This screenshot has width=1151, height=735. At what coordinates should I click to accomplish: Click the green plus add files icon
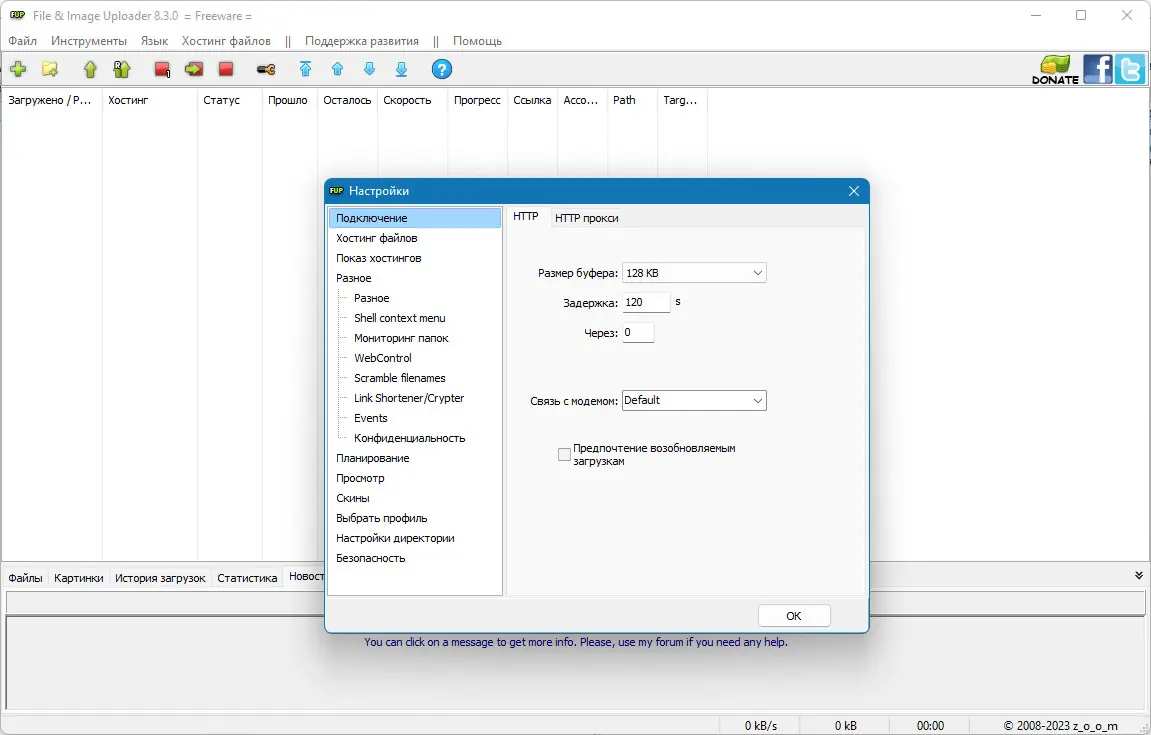point(18,69)
